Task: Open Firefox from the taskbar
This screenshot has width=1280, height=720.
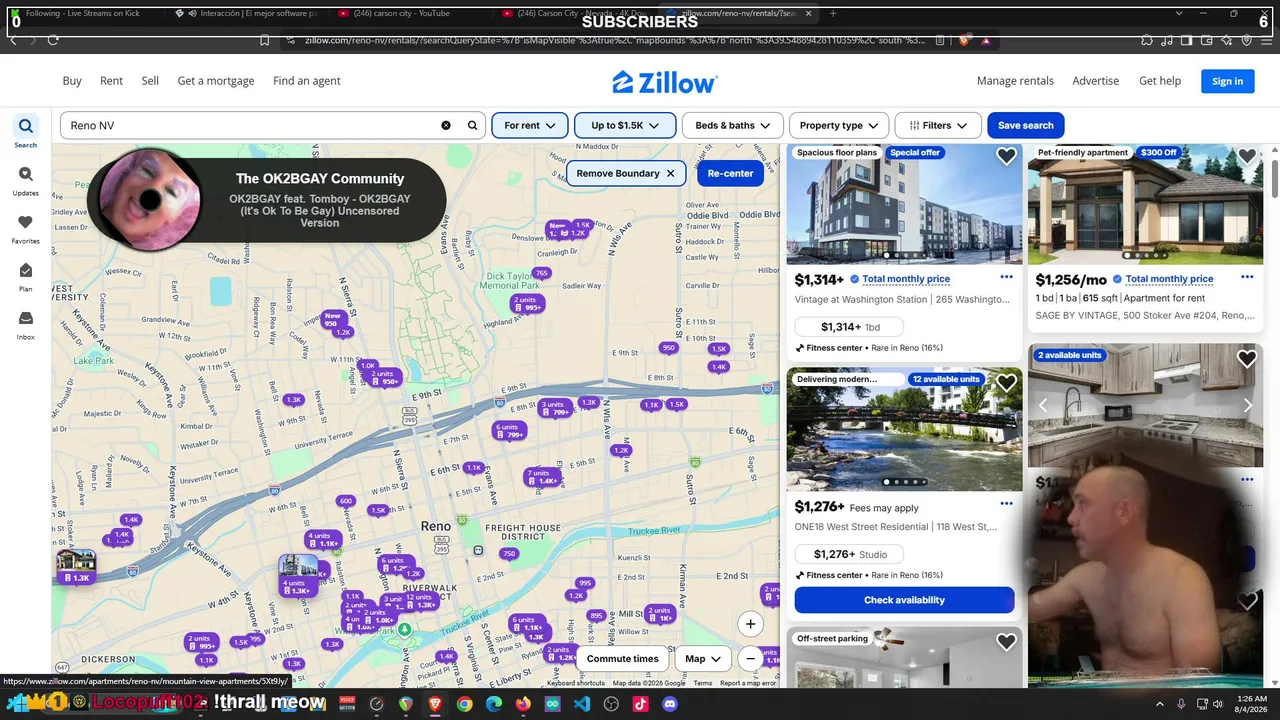Action: pyautogui.click(x=523, y=704)
